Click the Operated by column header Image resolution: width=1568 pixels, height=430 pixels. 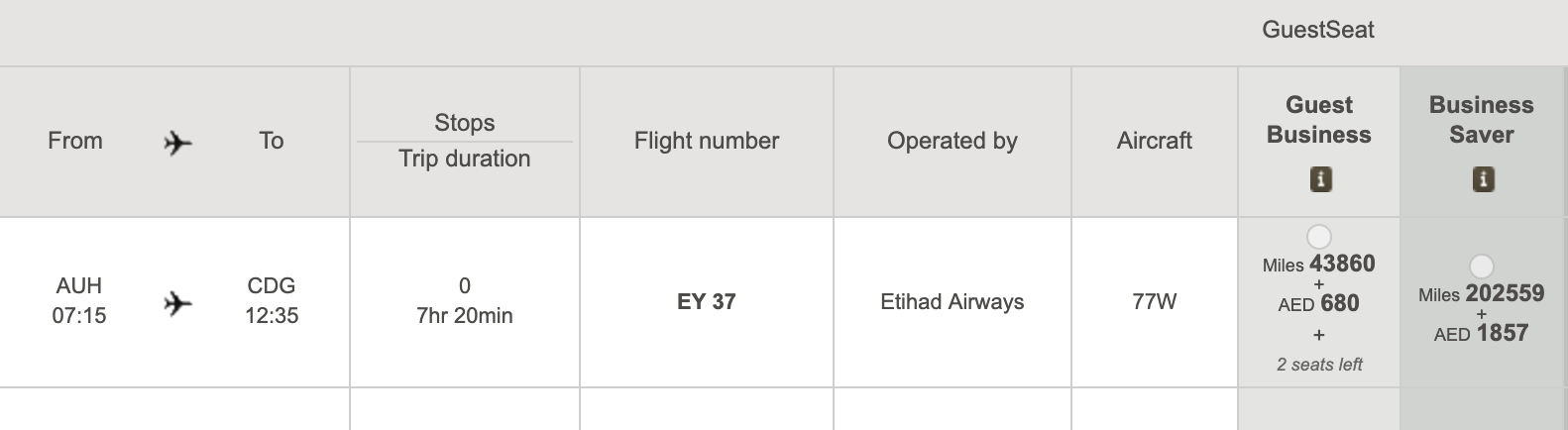(952, 141)
